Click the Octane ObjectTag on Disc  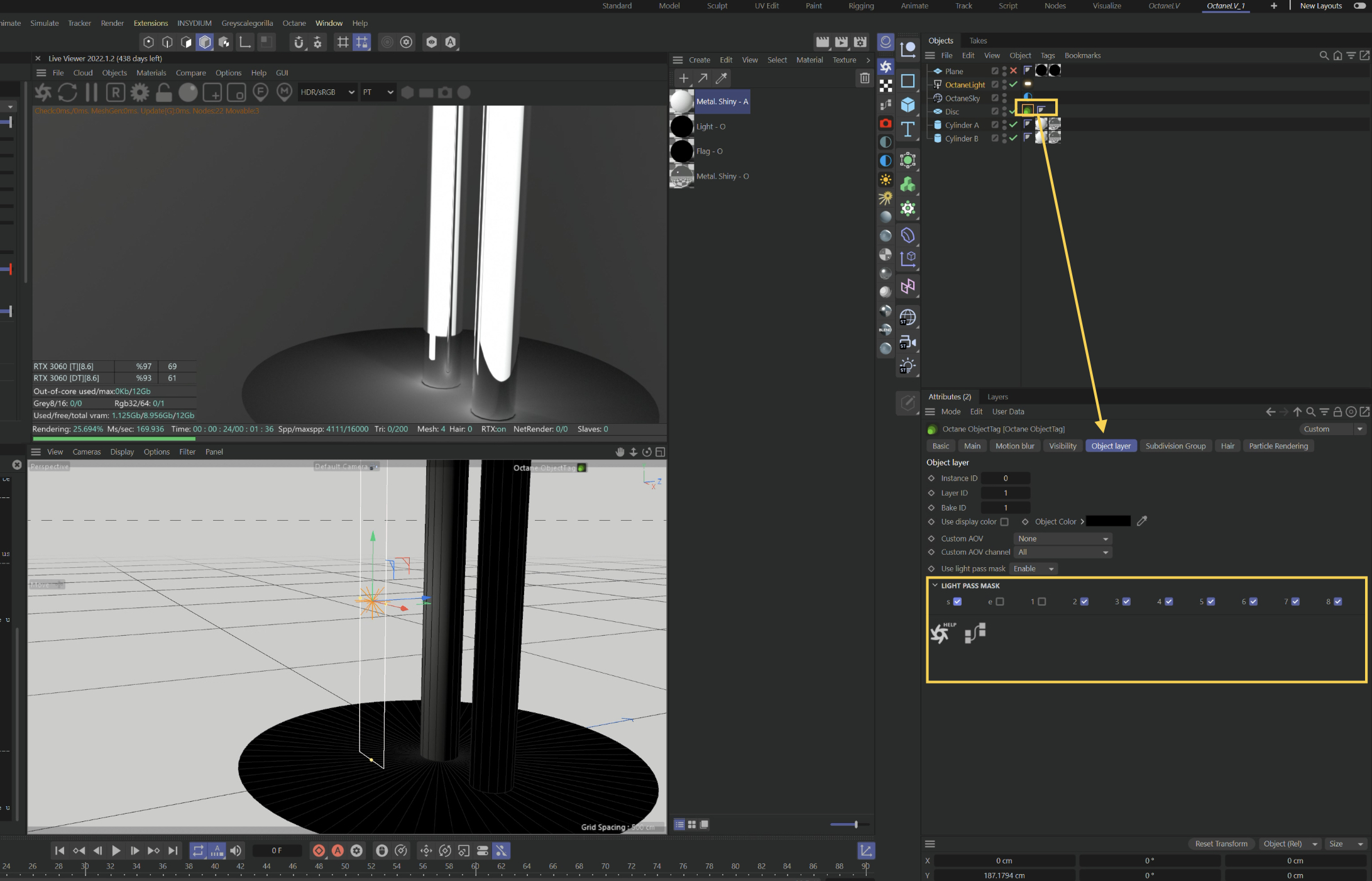tap(1028, 110)
